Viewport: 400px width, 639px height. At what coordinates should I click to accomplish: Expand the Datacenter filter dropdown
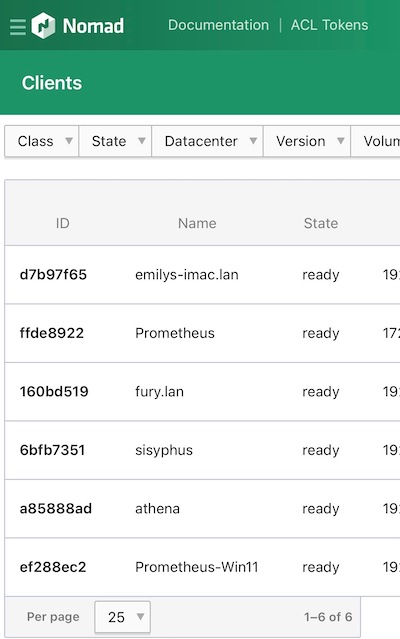pos(207,141)
